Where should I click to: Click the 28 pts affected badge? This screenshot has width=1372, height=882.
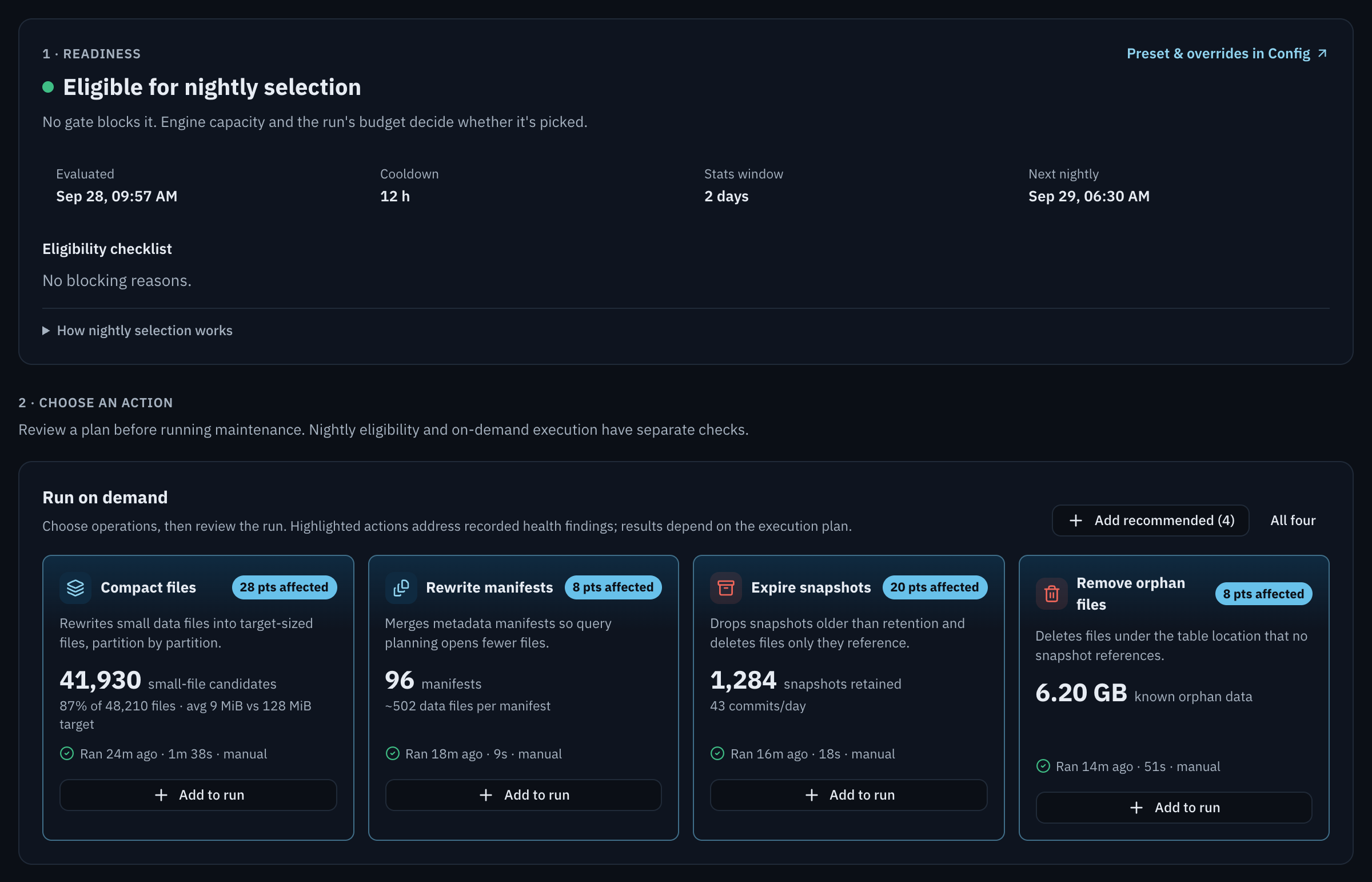tap(285, 587)
